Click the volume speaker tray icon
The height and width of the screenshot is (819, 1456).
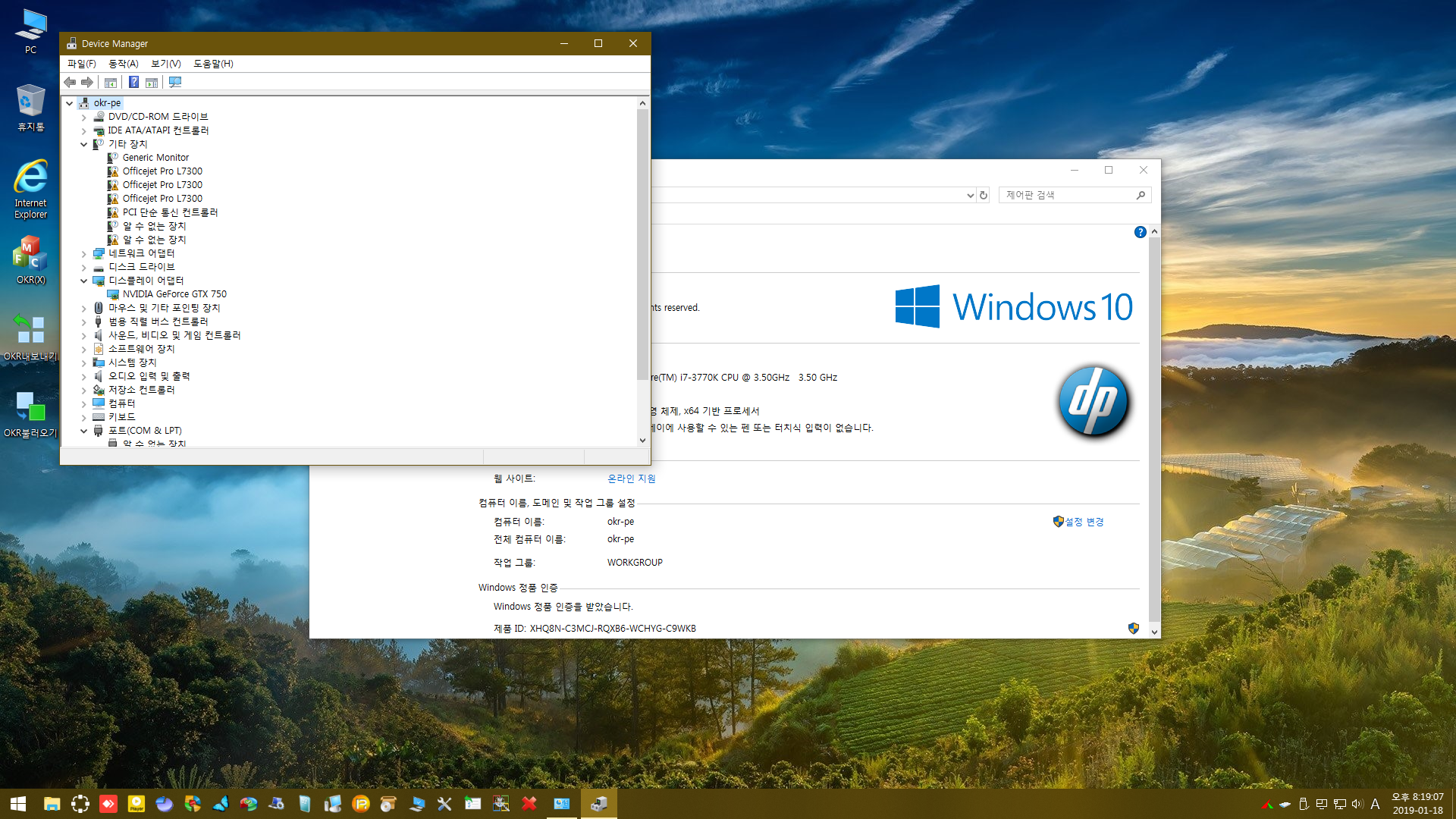click(x=1357, y=804)
